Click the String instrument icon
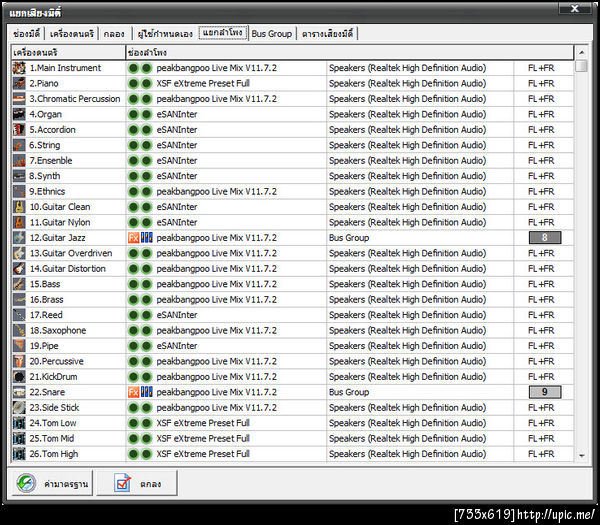 (19, 145)
